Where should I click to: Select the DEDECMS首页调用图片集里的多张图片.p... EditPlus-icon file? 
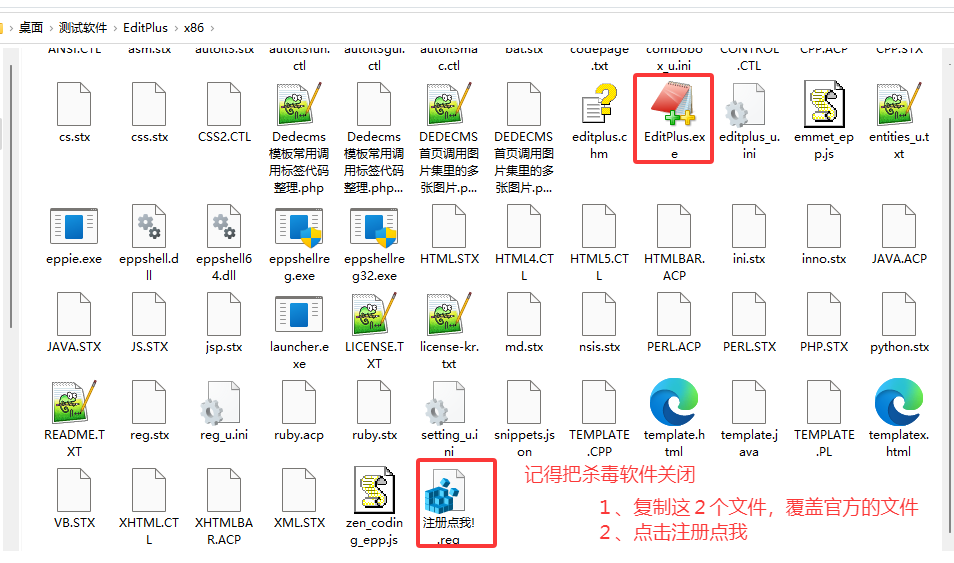(x=449, y=105)
